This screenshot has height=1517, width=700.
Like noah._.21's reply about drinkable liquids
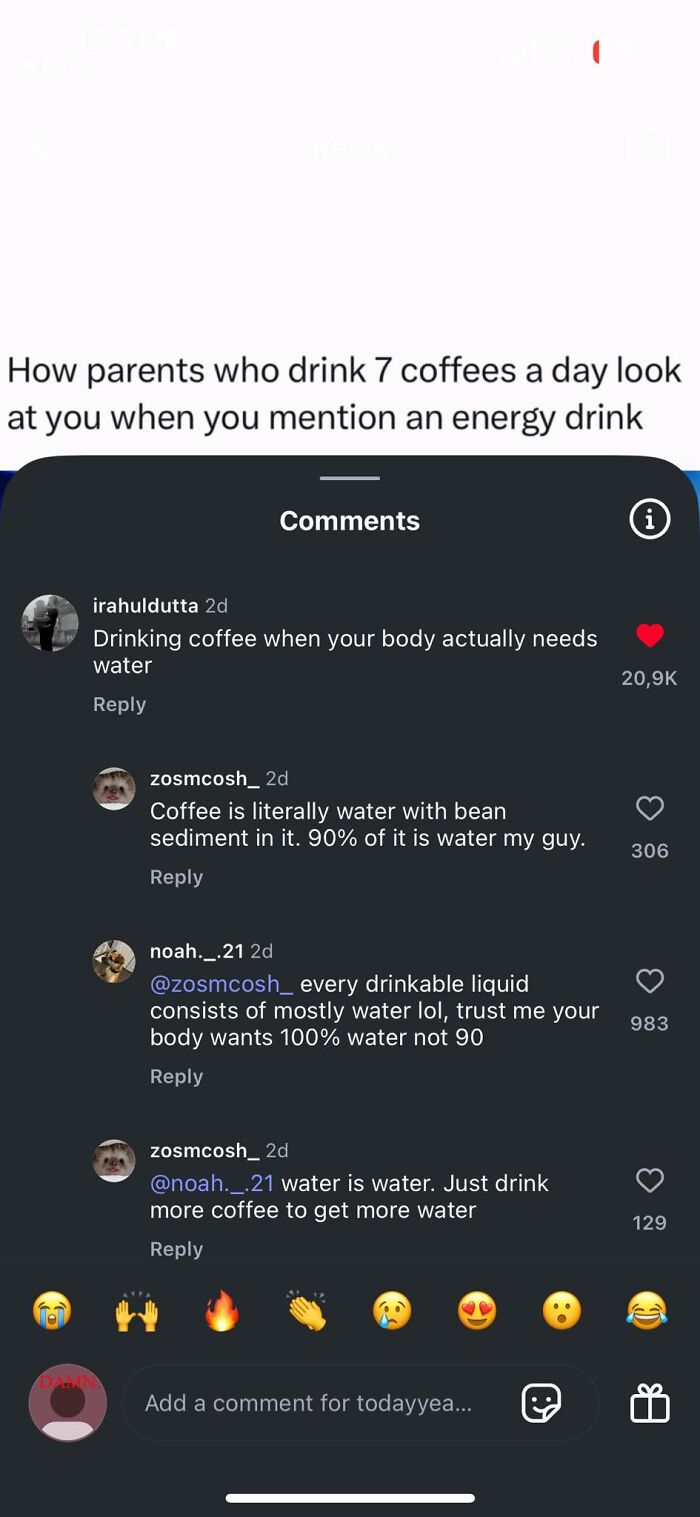649,981
